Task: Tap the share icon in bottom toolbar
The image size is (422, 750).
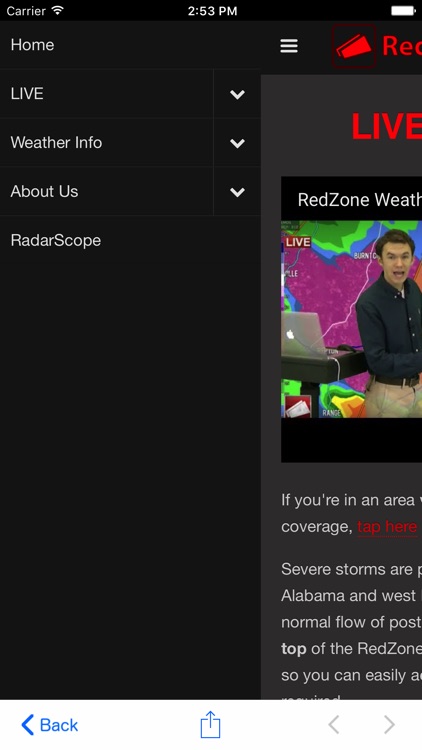Action: pyautogui.click(x=210, y=725)
